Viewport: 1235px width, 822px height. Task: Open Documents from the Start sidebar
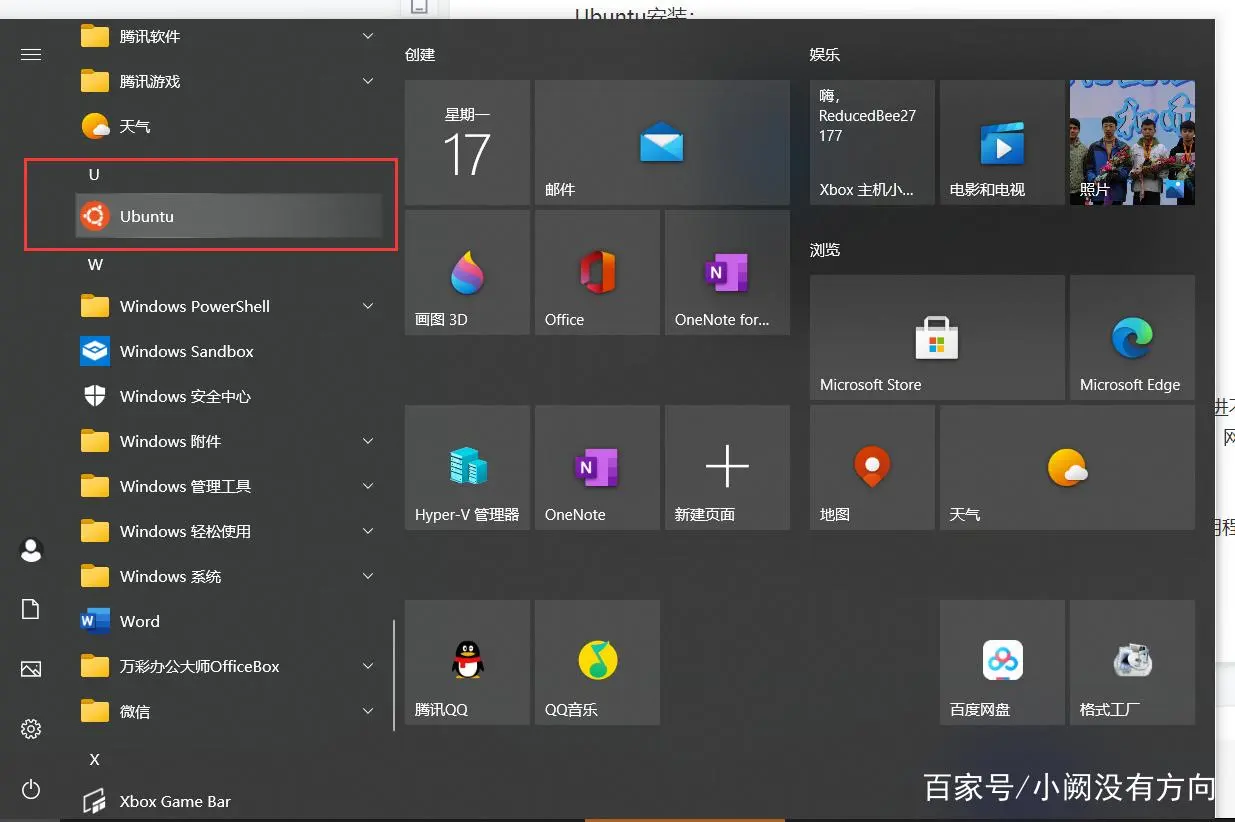(x=31, y=609)
